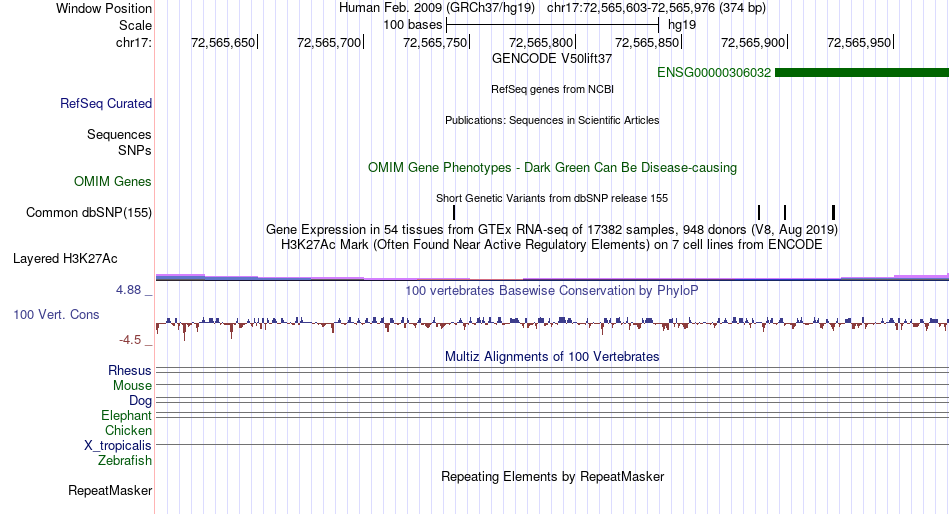The width and height of the screenshot is (950, 514).
Task: Click the 100 Vert. Cons track label
Action: [x=56, y=315]
